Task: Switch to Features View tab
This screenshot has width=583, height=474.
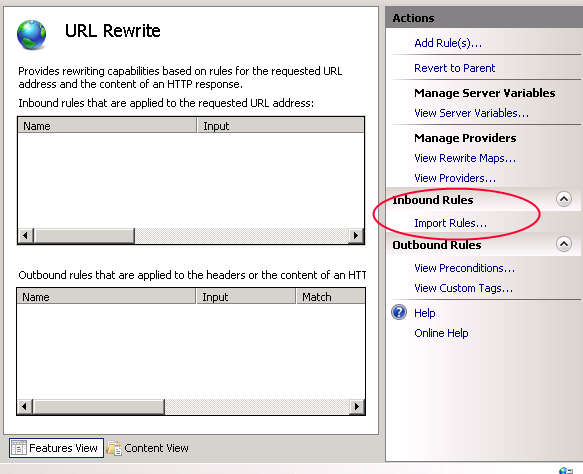Action: click(x=56, y=448)
